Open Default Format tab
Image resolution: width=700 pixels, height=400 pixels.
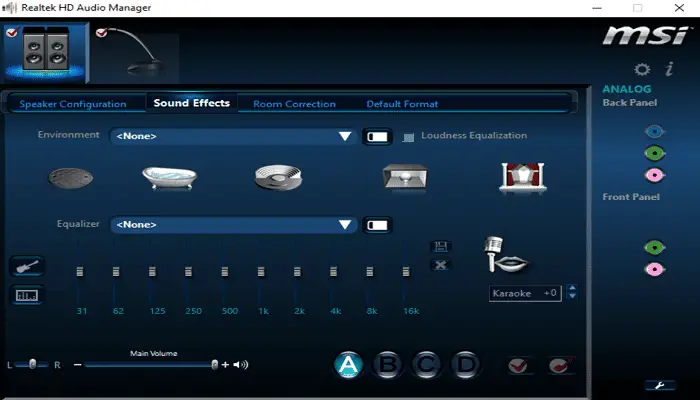(402, 104)
